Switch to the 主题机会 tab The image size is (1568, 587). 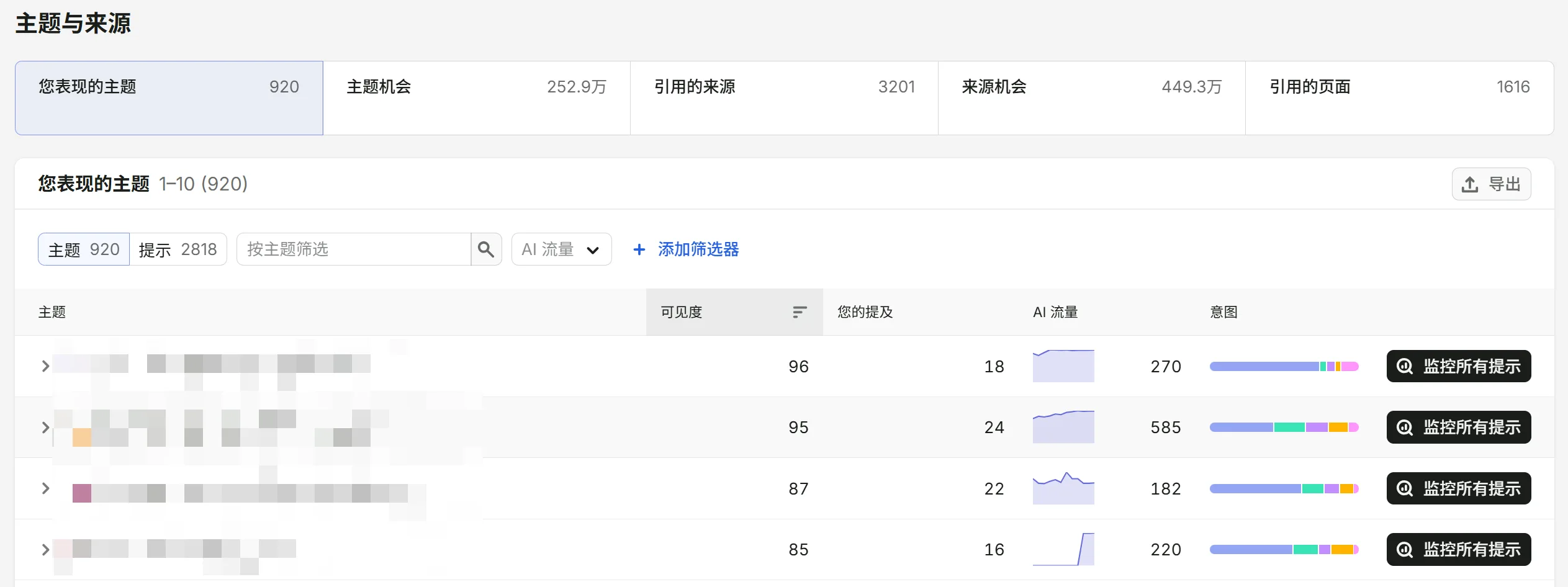477,98
